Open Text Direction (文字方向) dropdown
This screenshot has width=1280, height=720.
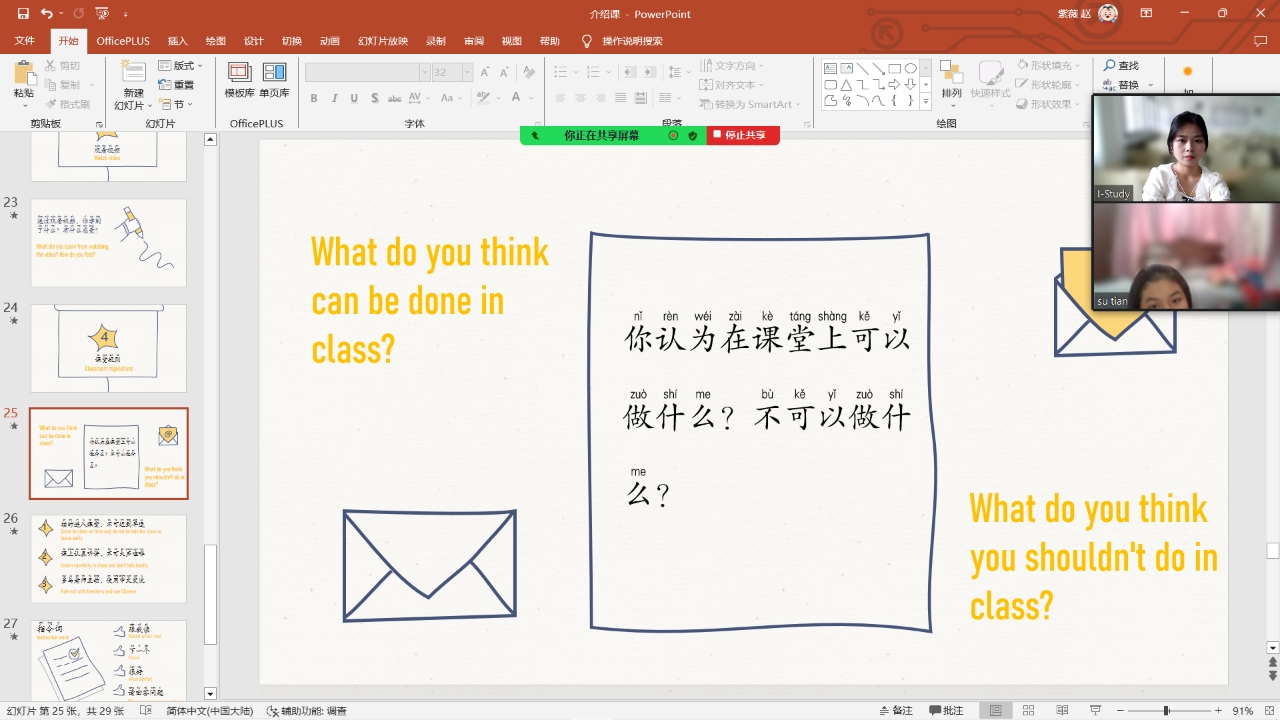pyautogui.click(x=734, y=66)
